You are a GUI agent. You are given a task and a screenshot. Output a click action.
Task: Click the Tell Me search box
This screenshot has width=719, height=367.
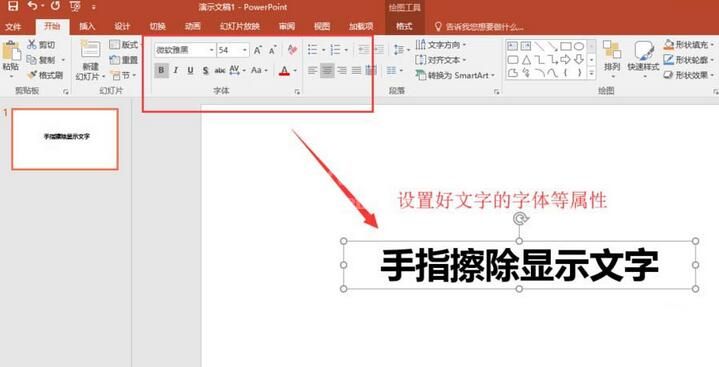479,27
